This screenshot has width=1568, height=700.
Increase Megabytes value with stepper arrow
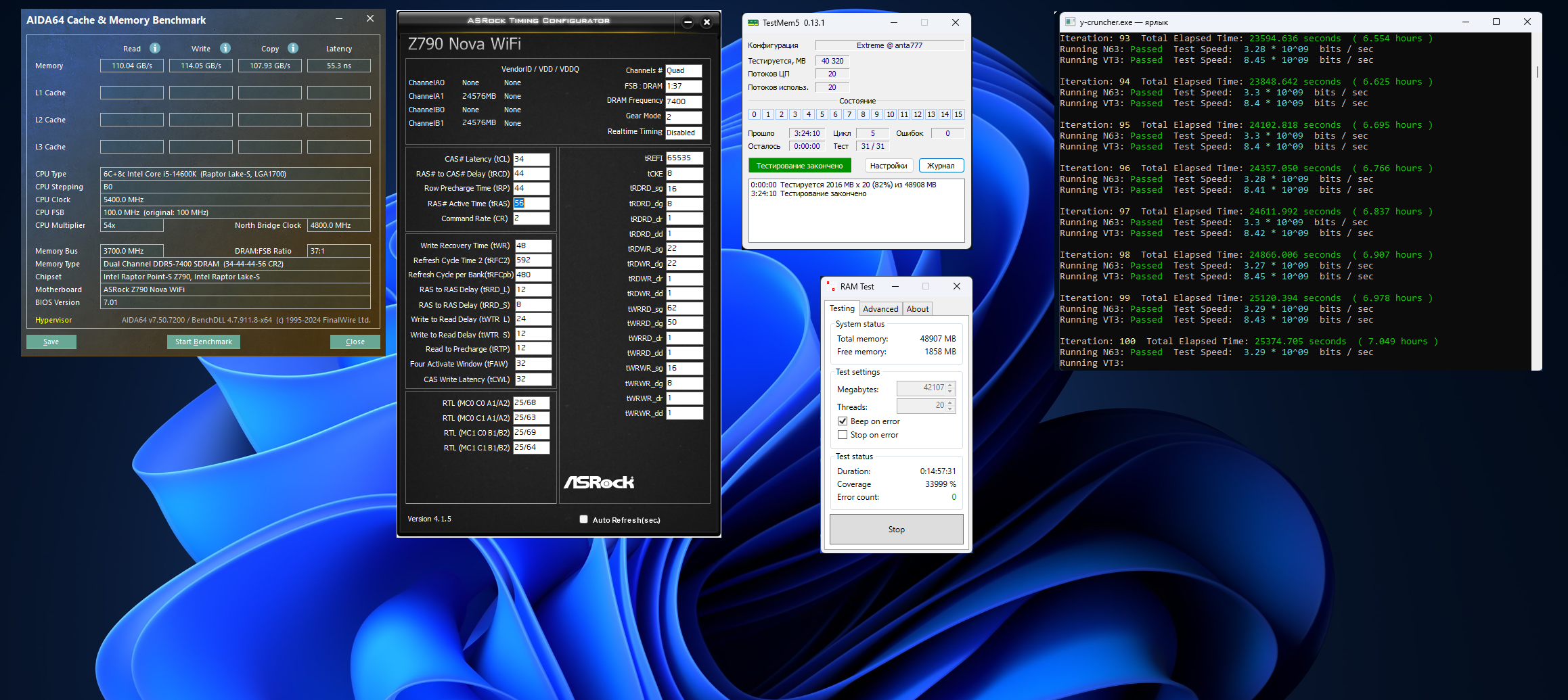tap(950, 385)
